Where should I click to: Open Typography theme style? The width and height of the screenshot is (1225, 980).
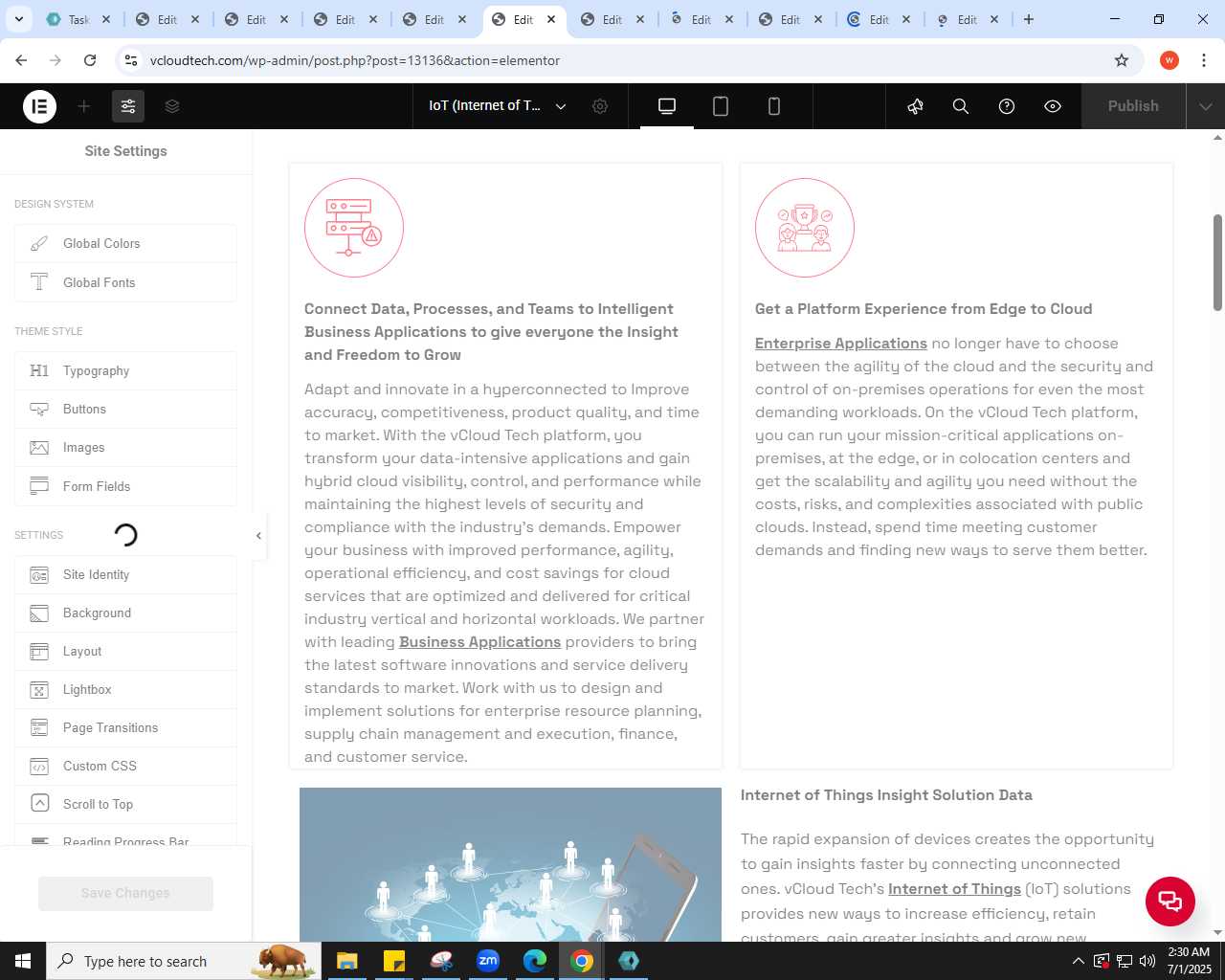coord(125,371)
